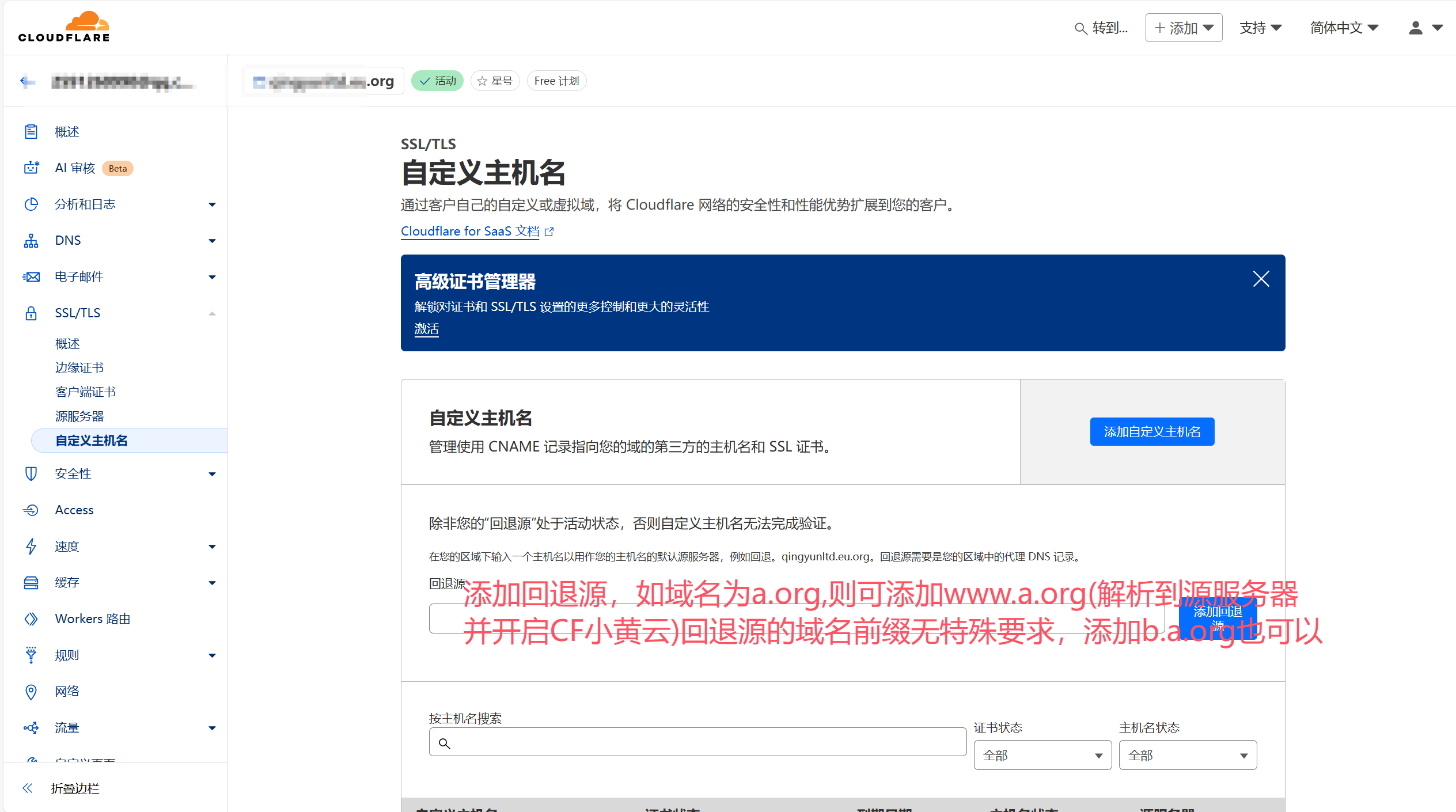This screenshot has width=1456, height=812.
Task: Expand the 分析和日志 menu arrow
Action: pyautogui.click(x=212, y=204)
